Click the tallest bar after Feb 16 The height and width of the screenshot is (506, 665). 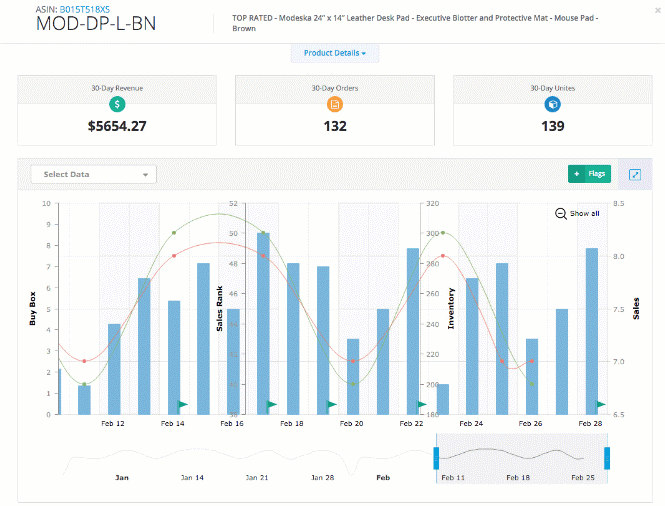[263, 324]
